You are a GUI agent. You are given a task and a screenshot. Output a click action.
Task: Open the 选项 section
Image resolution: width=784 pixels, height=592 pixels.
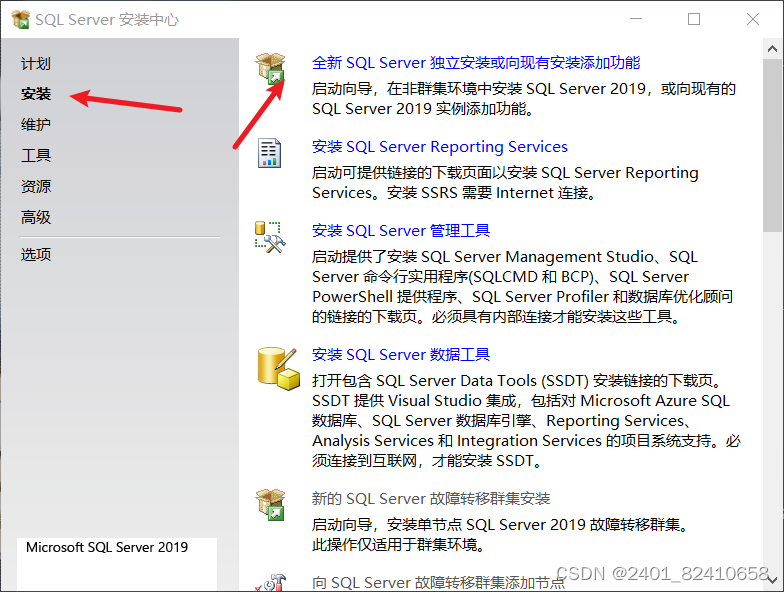[36, 254]
